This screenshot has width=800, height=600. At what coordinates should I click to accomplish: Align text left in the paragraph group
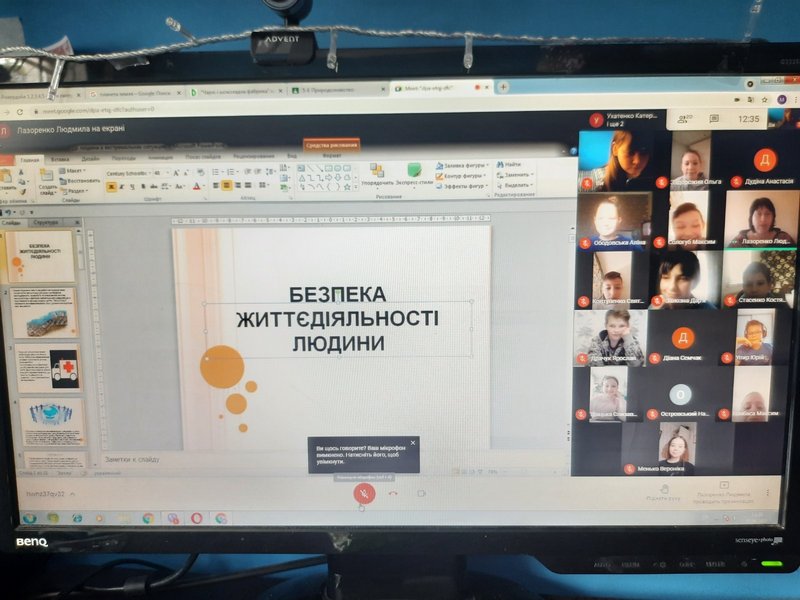point(216,186)
